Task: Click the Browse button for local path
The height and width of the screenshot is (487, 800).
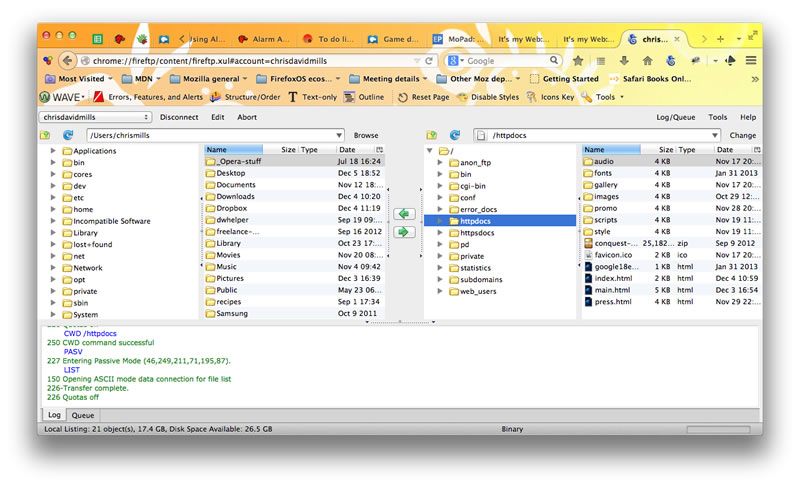Action: [366, 135]
